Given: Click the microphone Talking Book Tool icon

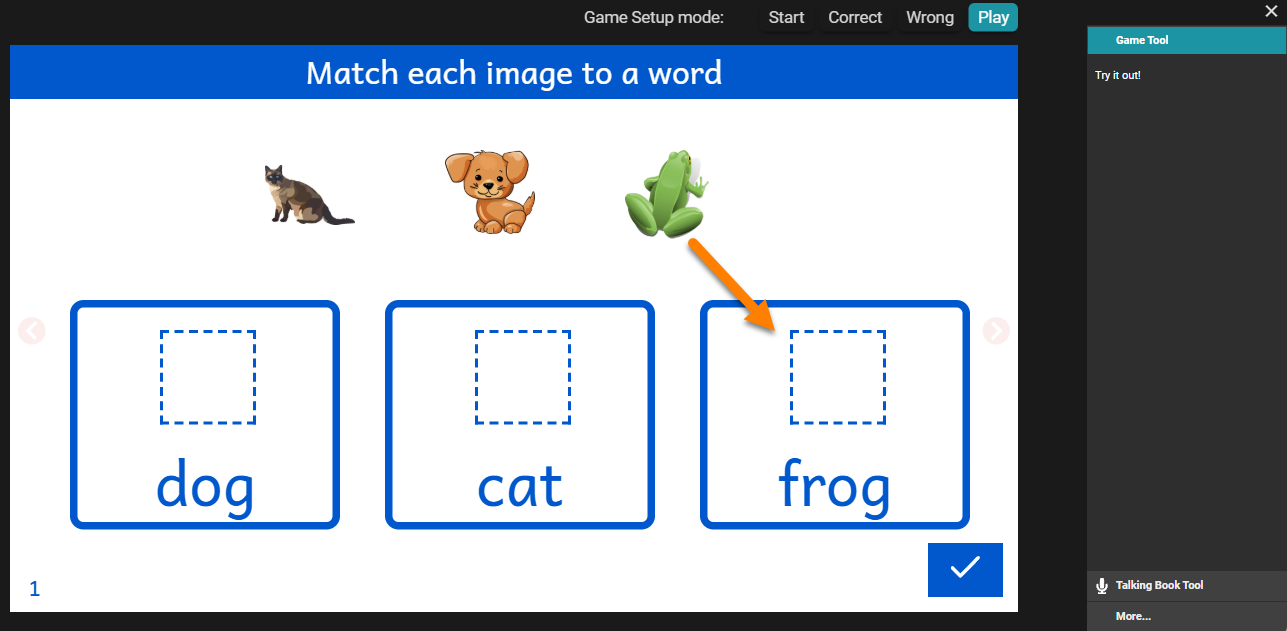Looking at the screenshot, I should [1102, 586].
